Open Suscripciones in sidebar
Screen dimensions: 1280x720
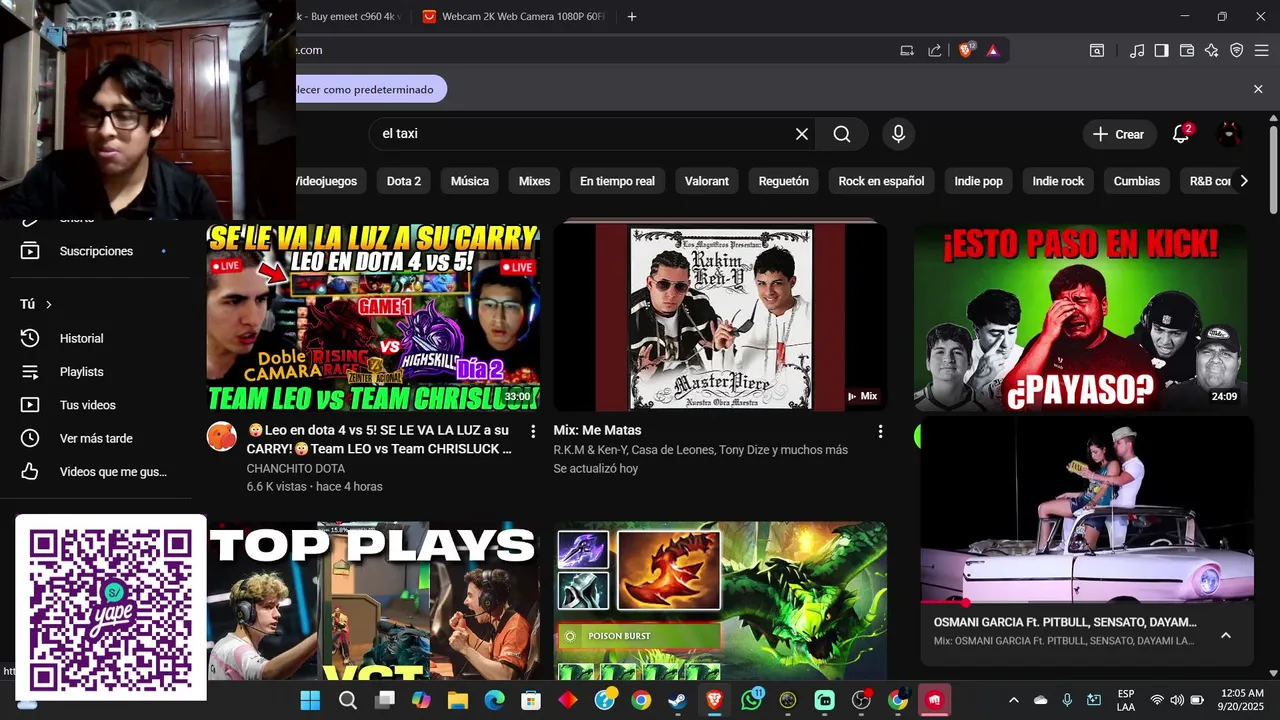[x=96, y=251]
